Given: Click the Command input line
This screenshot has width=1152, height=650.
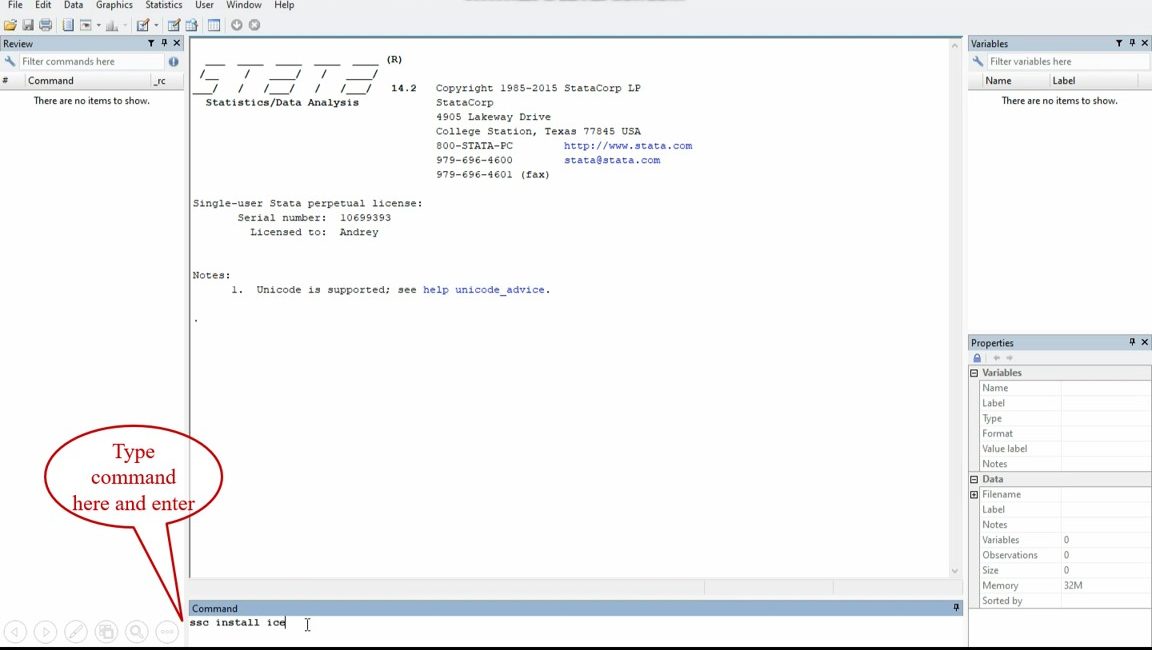Looking at the screenshot, I should click(575, 623).
